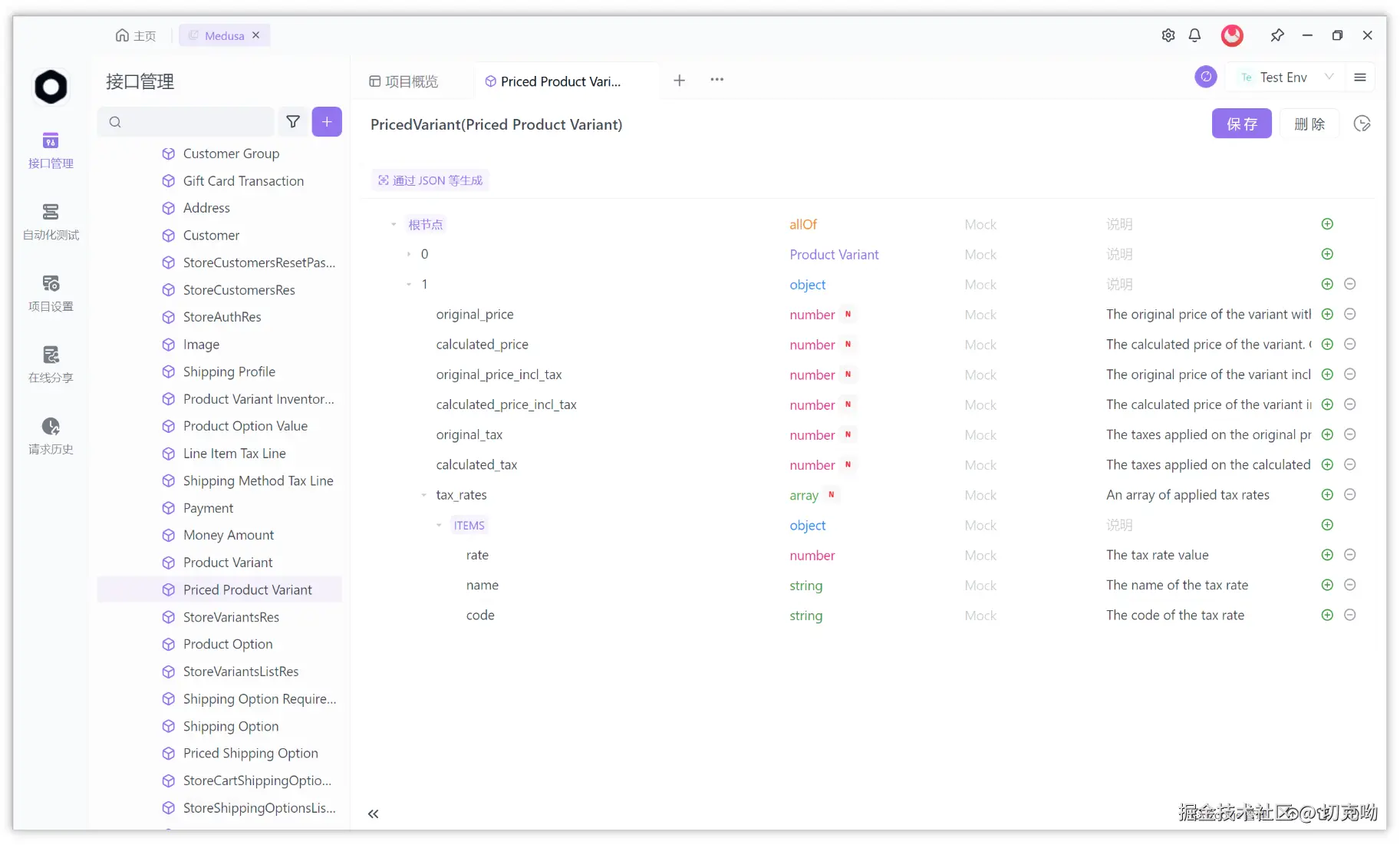The width and height of the screenshot is (1400, 845).
Task: Edit the PricedVariant schema name field
Action: [496, 124]
